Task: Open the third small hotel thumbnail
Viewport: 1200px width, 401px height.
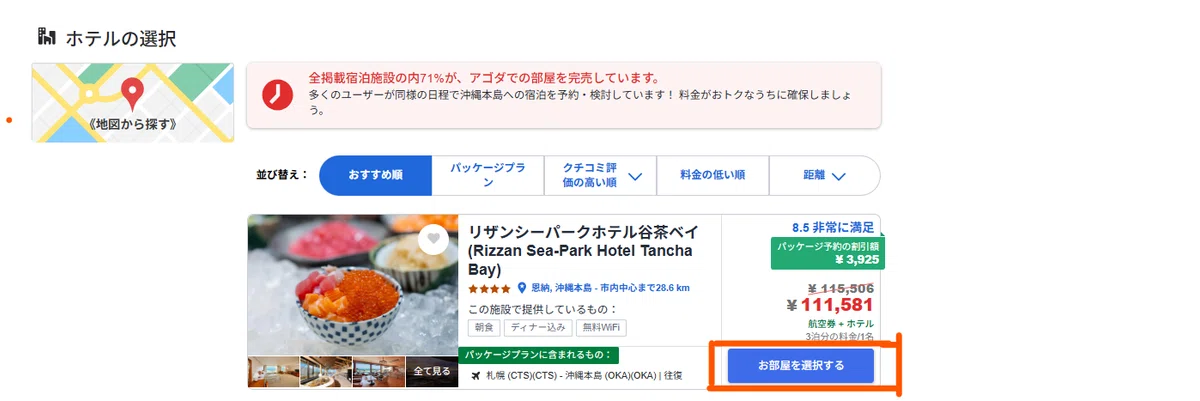Action: pos(377,371)
